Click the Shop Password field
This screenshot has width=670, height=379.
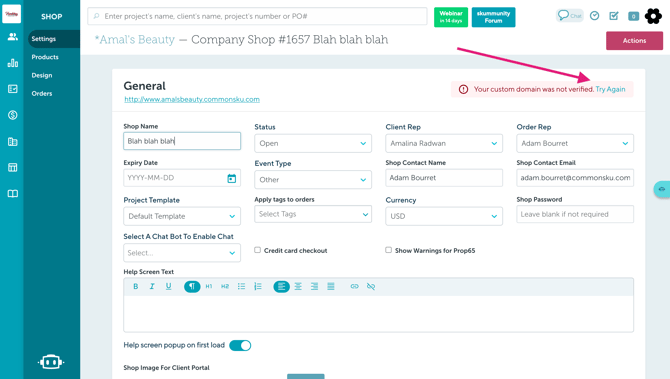coord(575,214)
